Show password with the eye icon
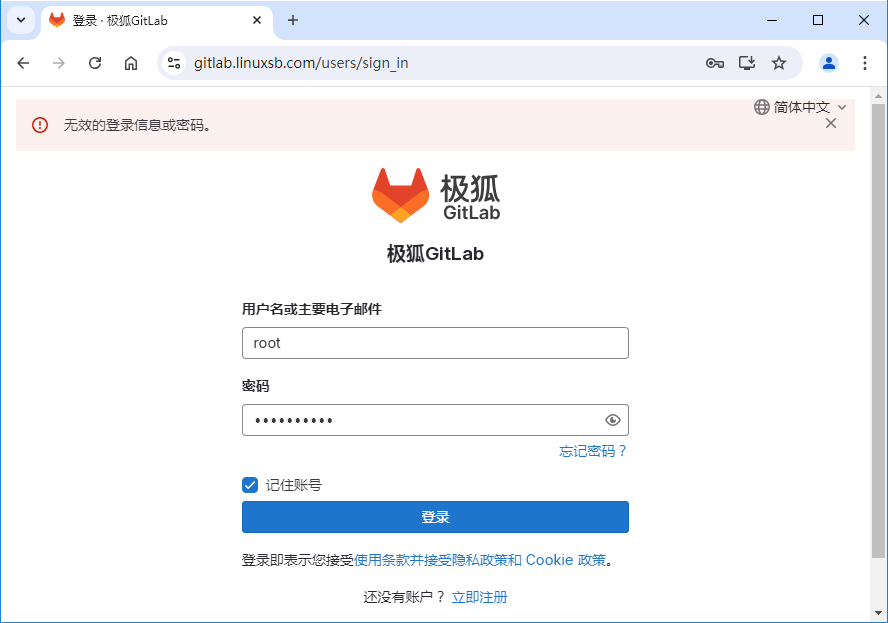 pyautogui.click(x=612, y=420)
